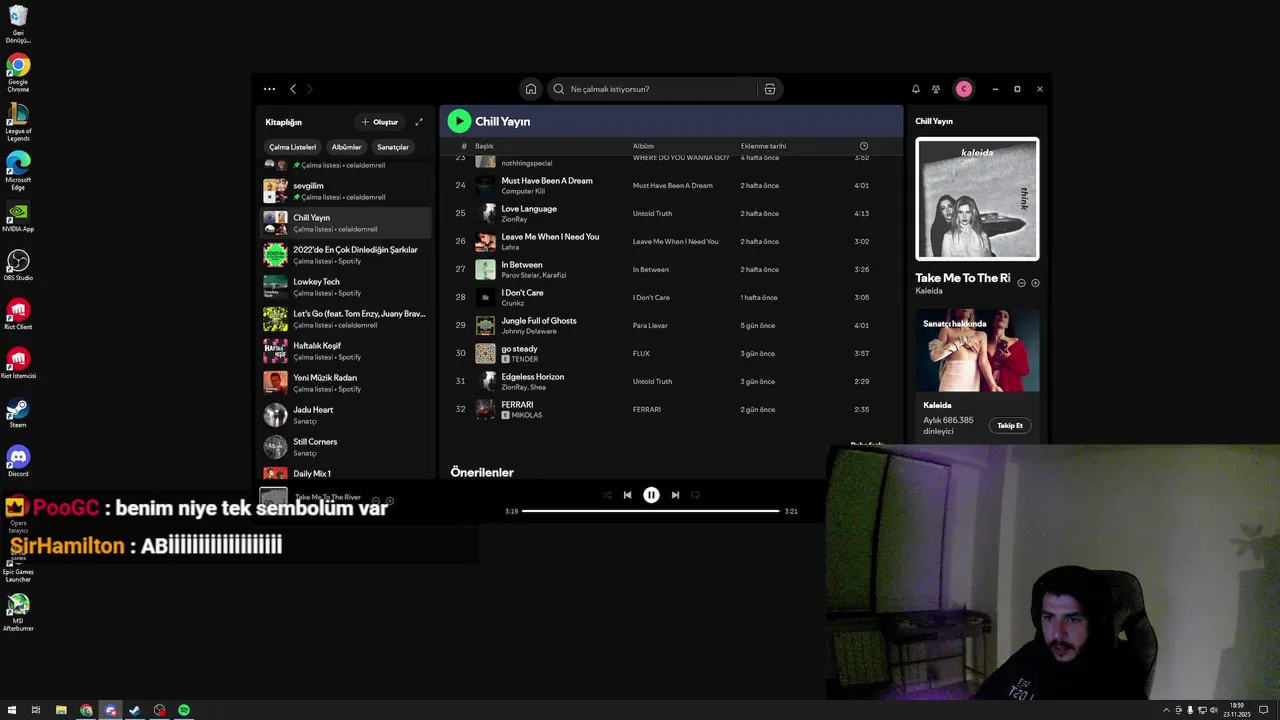This screenshot has width=1280, height=720.
Task: Open album link Untold Truth on row 25
Action: tap(653, 213)
